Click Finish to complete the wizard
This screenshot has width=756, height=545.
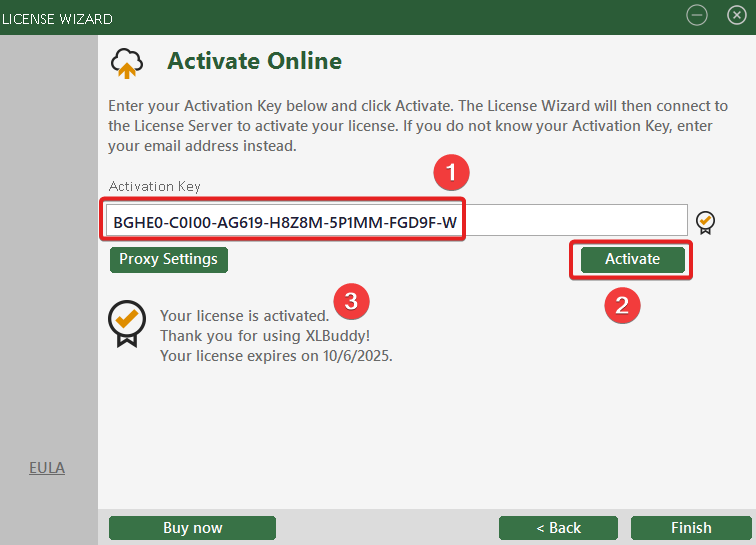click(691, 528)
